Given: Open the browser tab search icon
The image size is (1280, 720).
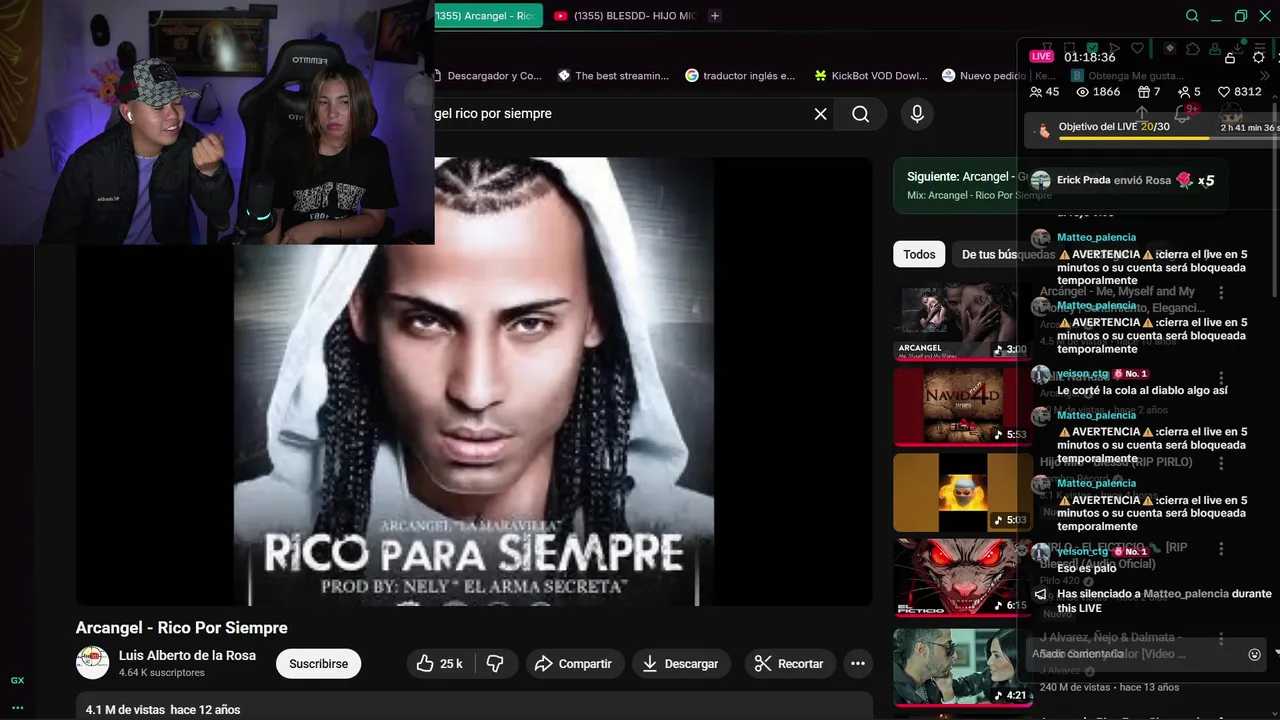Looking at the screenshot, I should (1192, 16).
